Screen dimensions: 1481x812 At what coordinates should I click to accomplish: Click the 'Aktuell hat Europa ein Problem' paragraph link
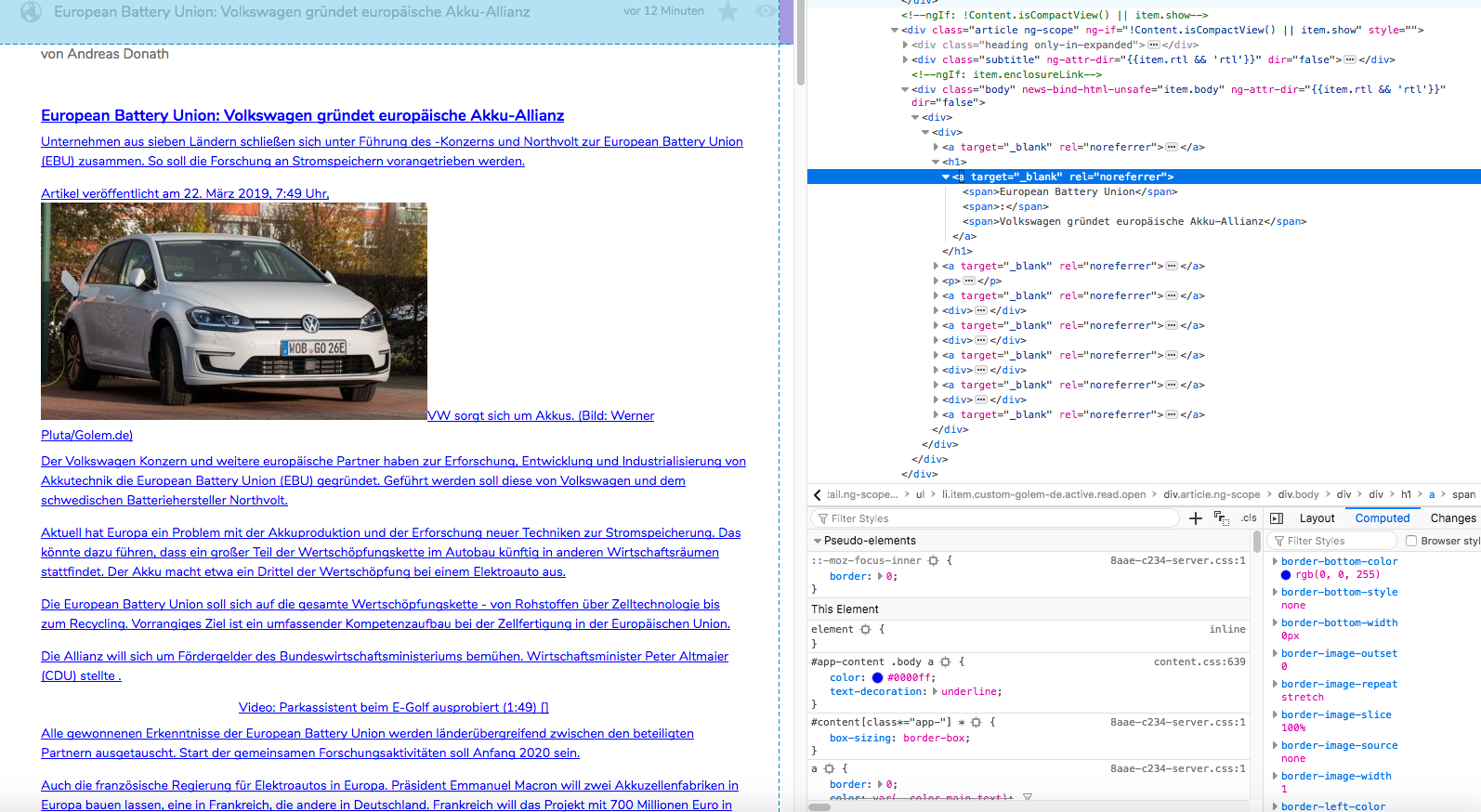390,552
